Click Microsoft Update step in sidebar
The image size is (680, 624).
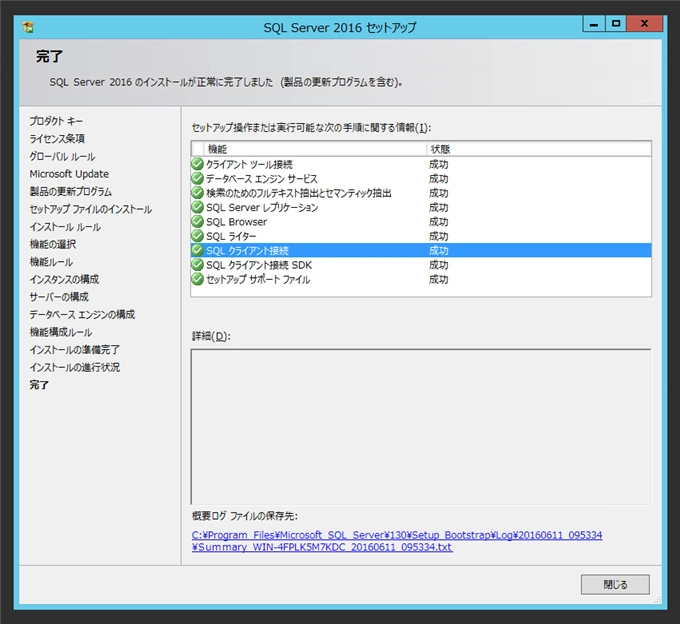(x=69, y=174)
